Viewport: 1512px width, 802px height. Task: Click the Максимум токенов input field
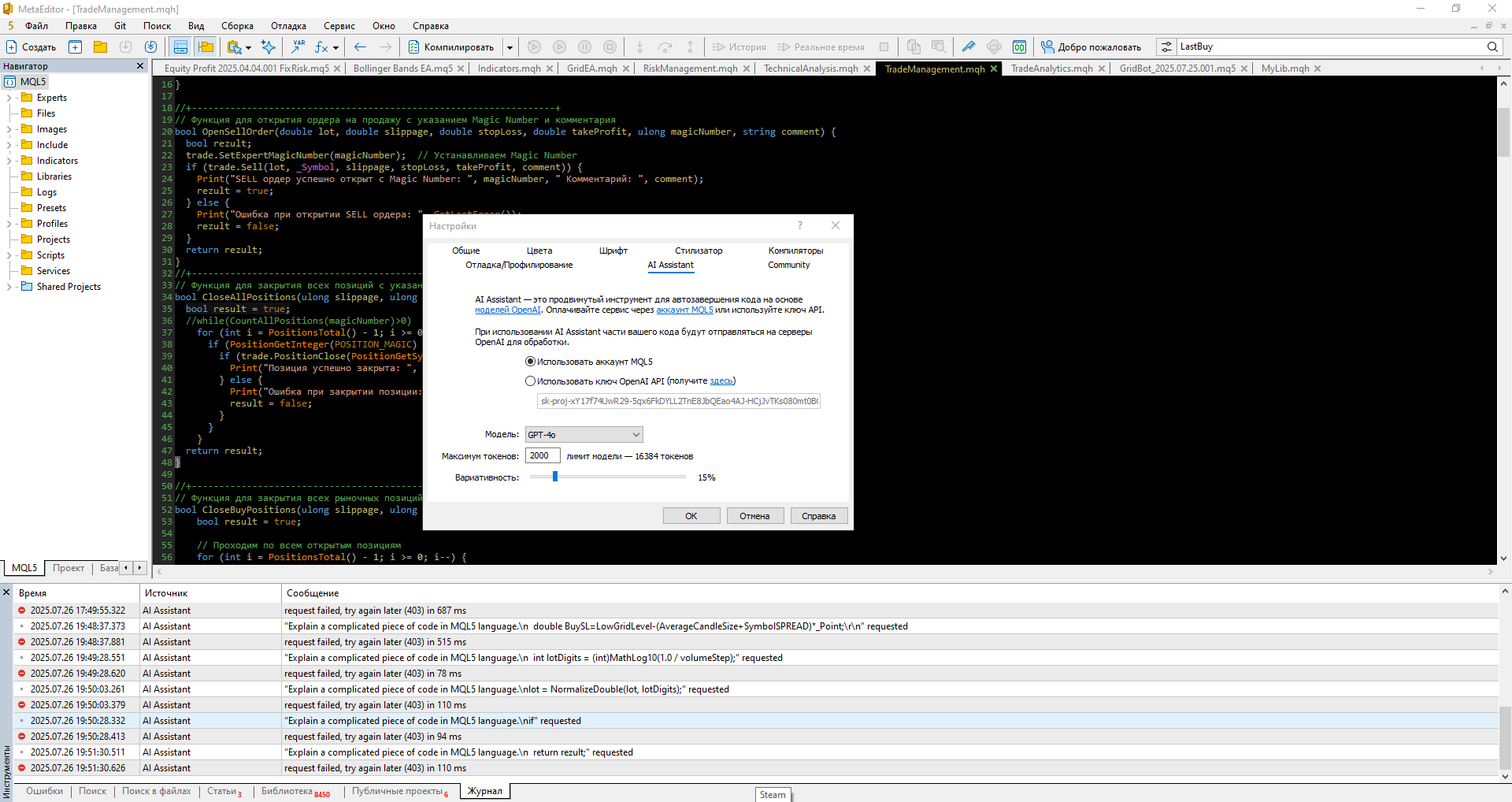(542, 455)
